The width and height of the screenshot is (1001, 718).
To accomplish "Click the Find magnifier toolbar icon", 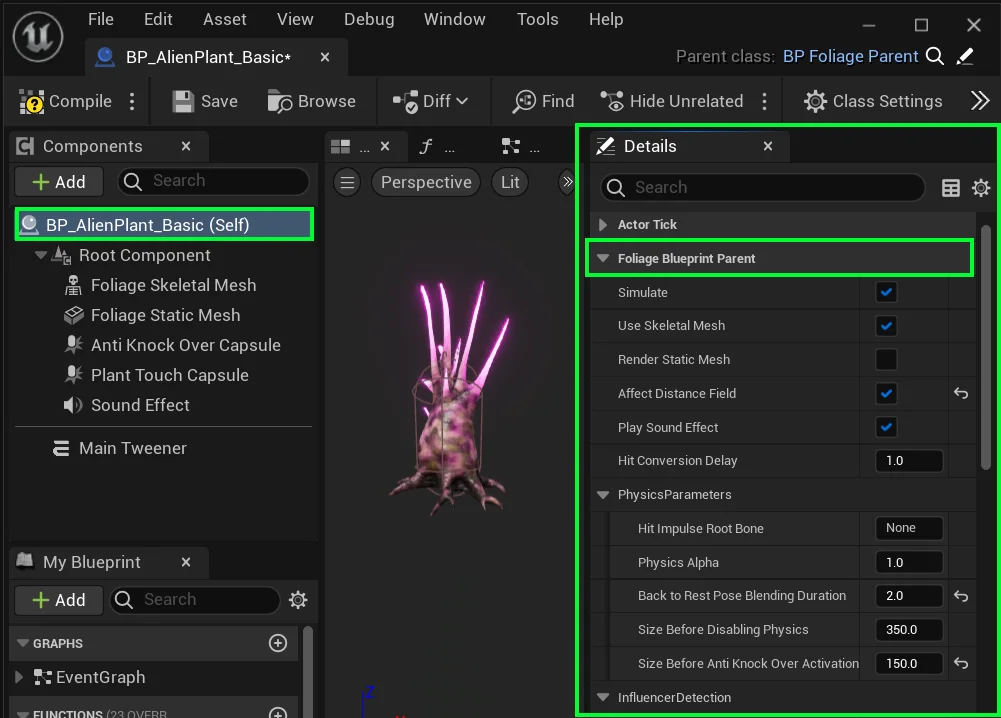I will pyautogui.click(x=524, y=101).
